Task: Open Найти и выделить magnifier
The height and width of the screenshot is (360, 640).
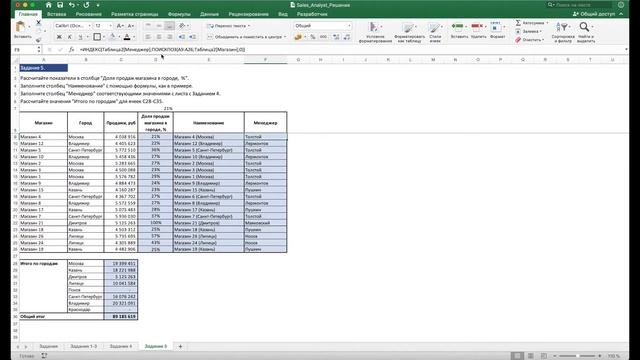Action: click(586, 32)
